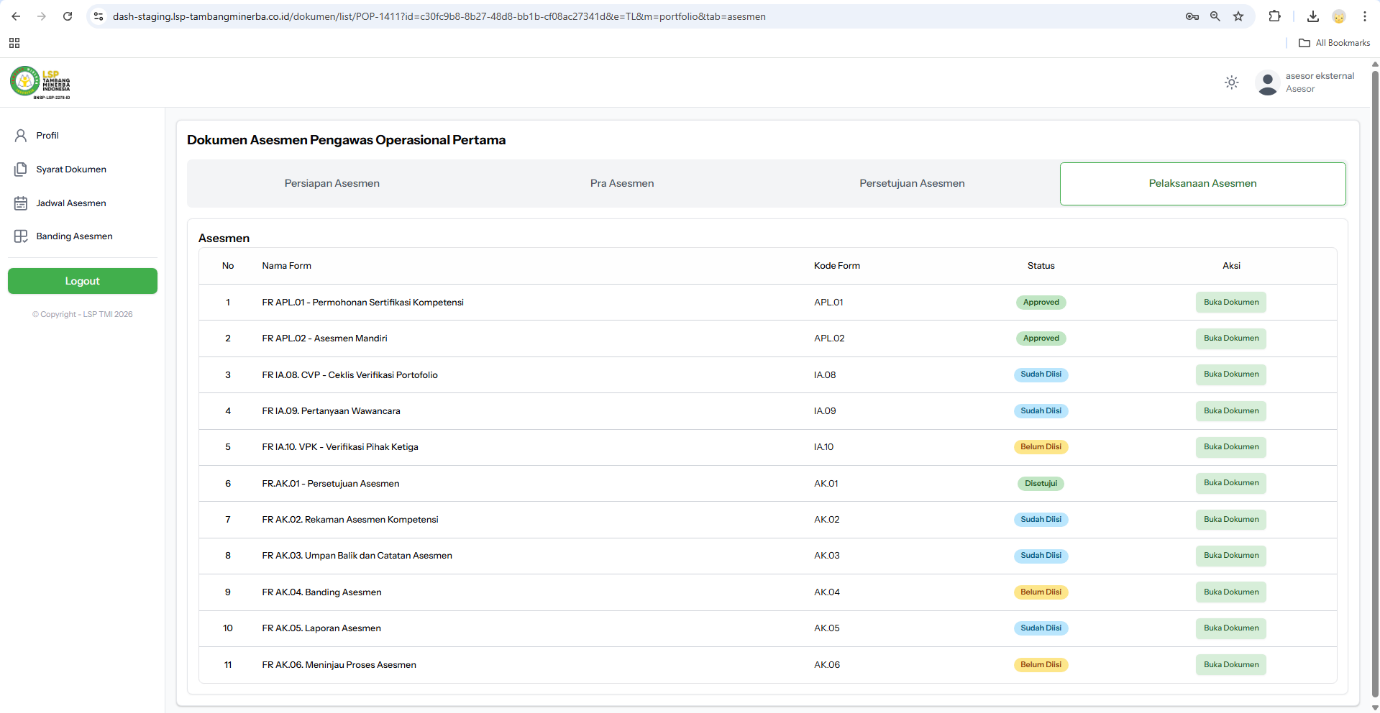
Task: Select the Pelaksanaan Asesmen tab
Action: 1203,183
